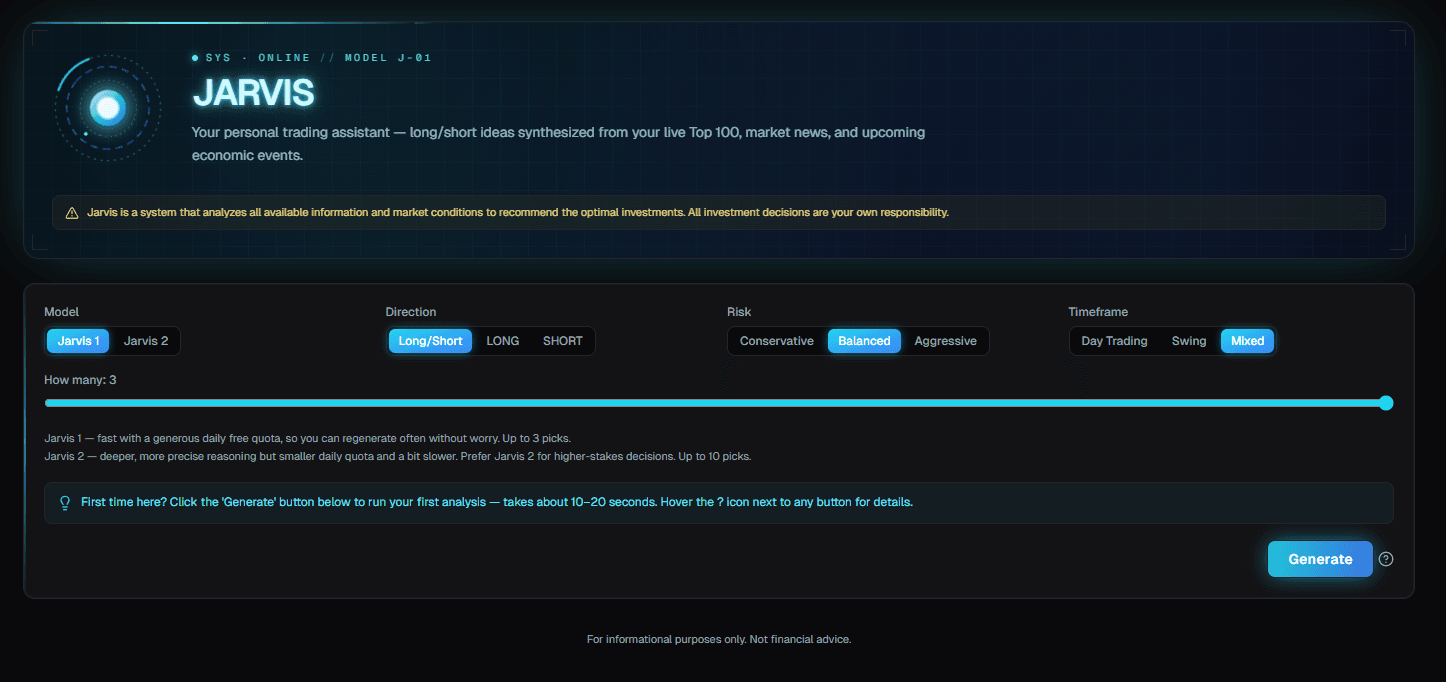Select Day Trading timeframe

tap(1114, 341)
